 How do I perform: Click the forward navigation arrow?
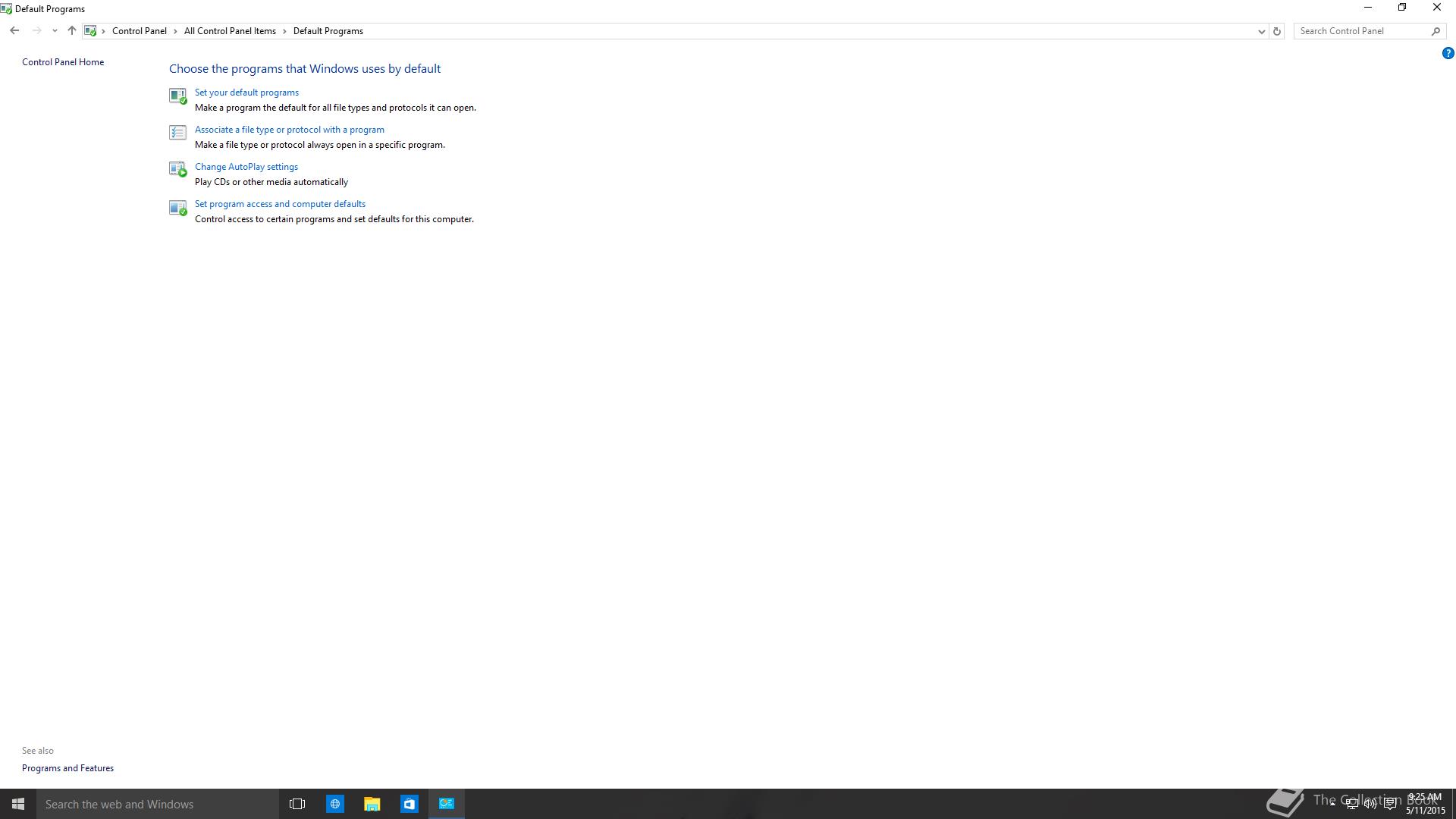click(36, 31)
